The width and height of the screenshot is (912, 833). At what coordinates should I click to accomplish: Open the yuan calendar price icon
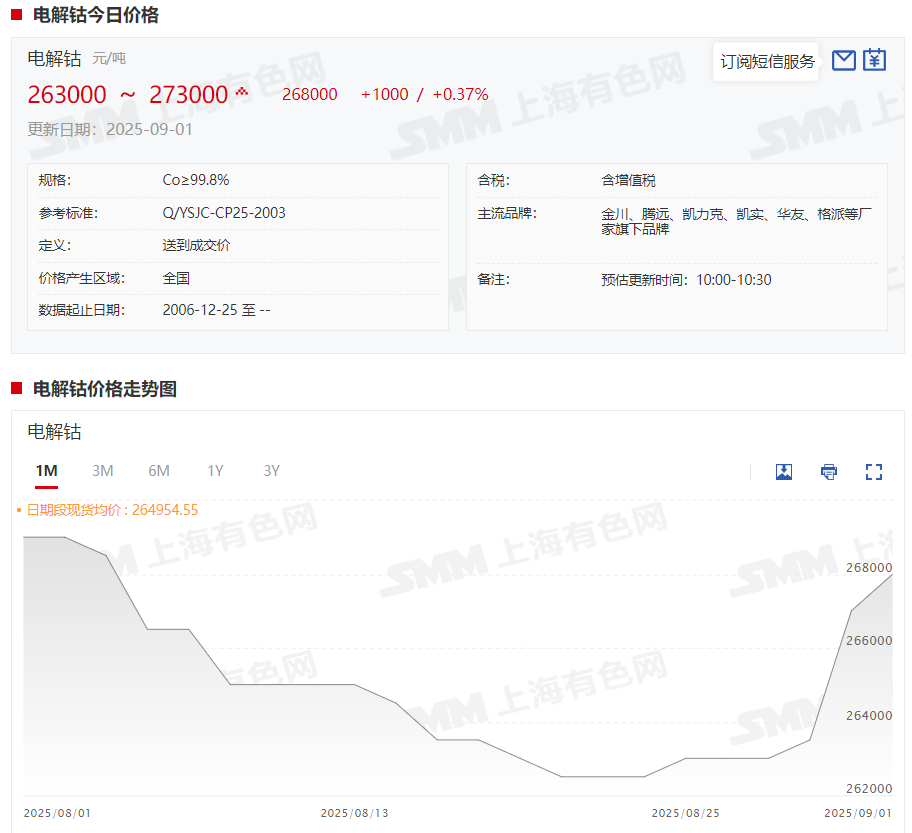[x=875, y=60]
